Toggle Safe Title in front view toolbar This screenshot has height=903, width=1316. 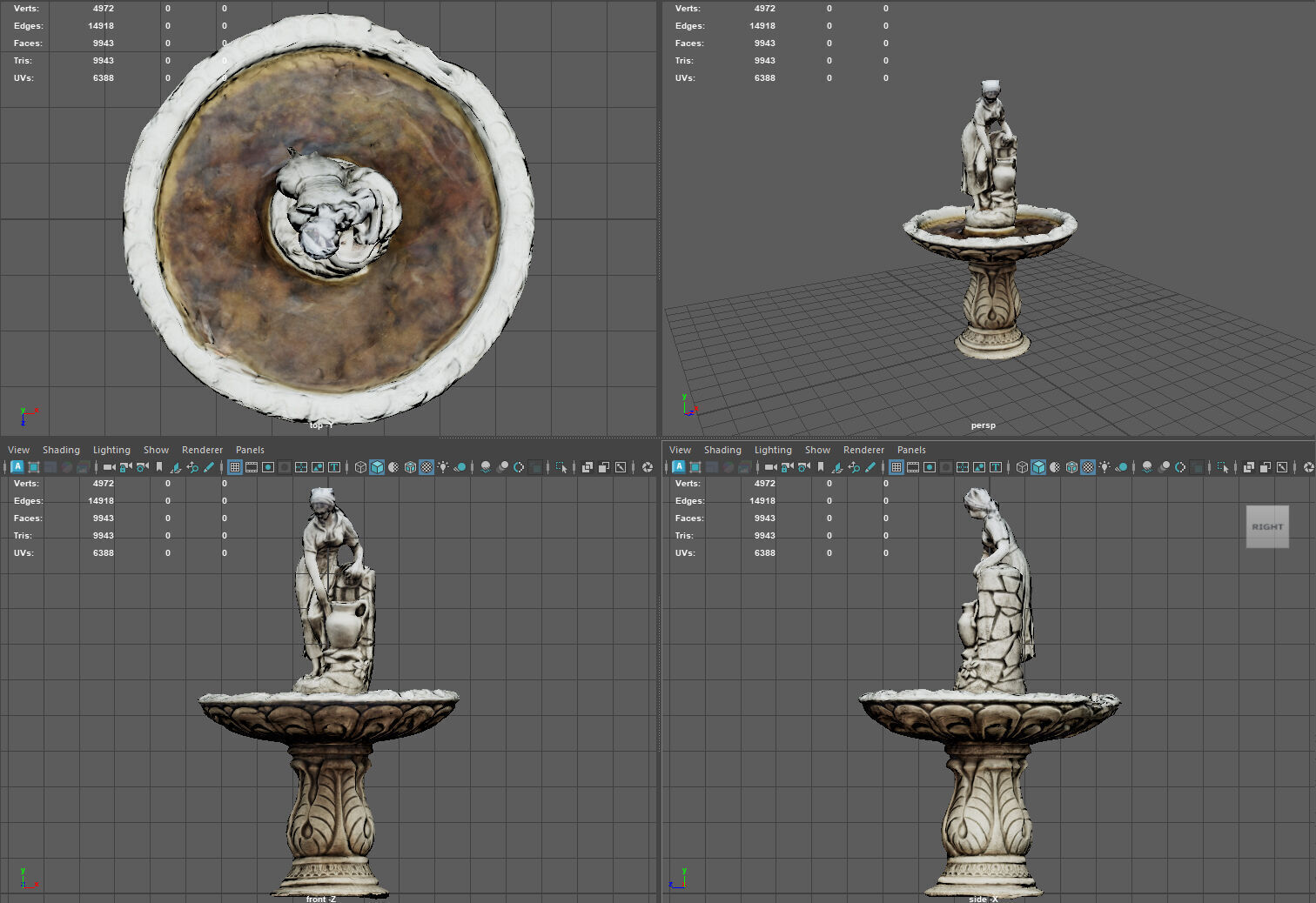[x=334, y=467]
